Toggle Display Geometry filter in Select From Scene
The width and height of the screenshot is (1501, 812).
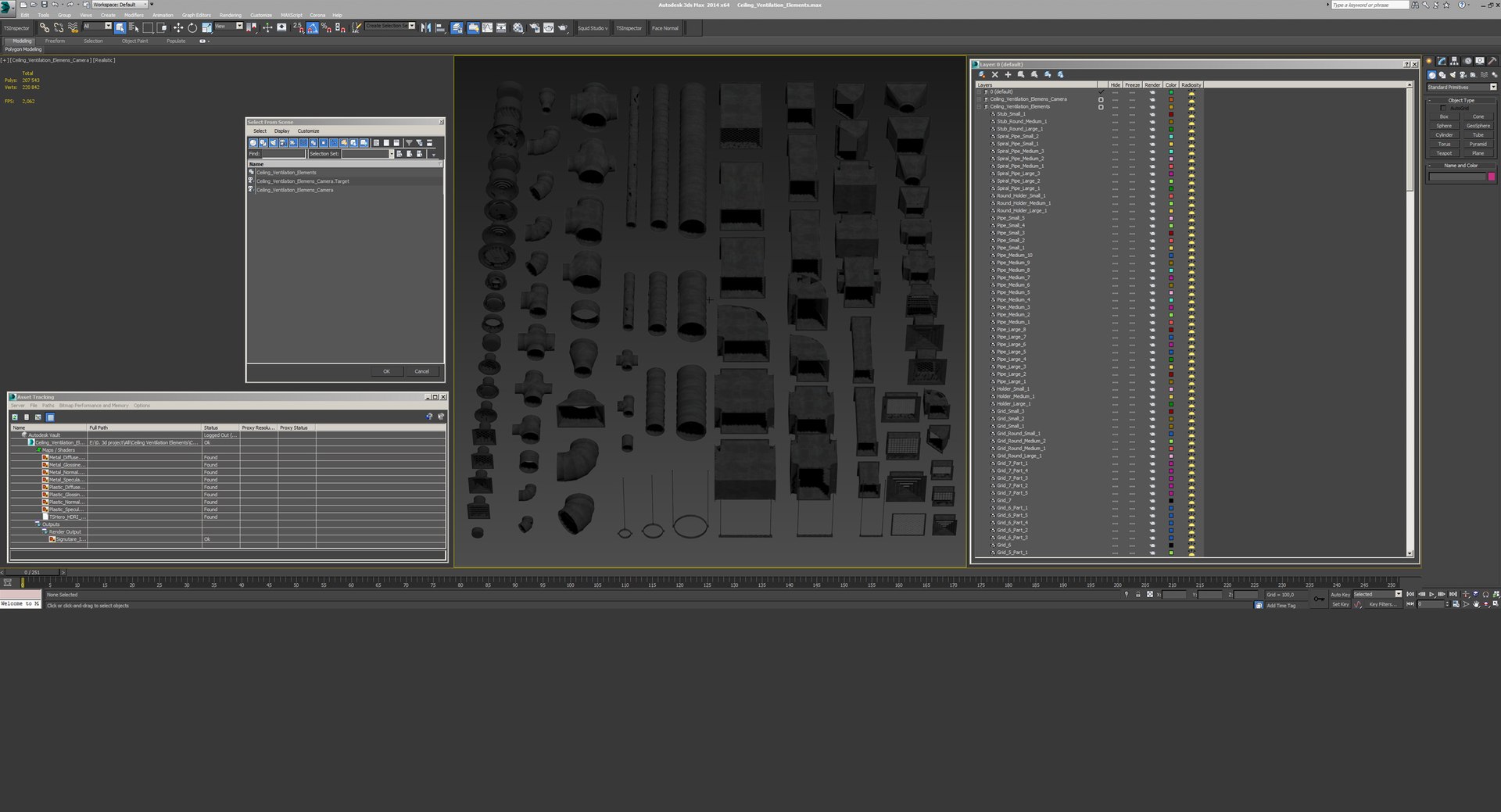(x=253, y=143)
